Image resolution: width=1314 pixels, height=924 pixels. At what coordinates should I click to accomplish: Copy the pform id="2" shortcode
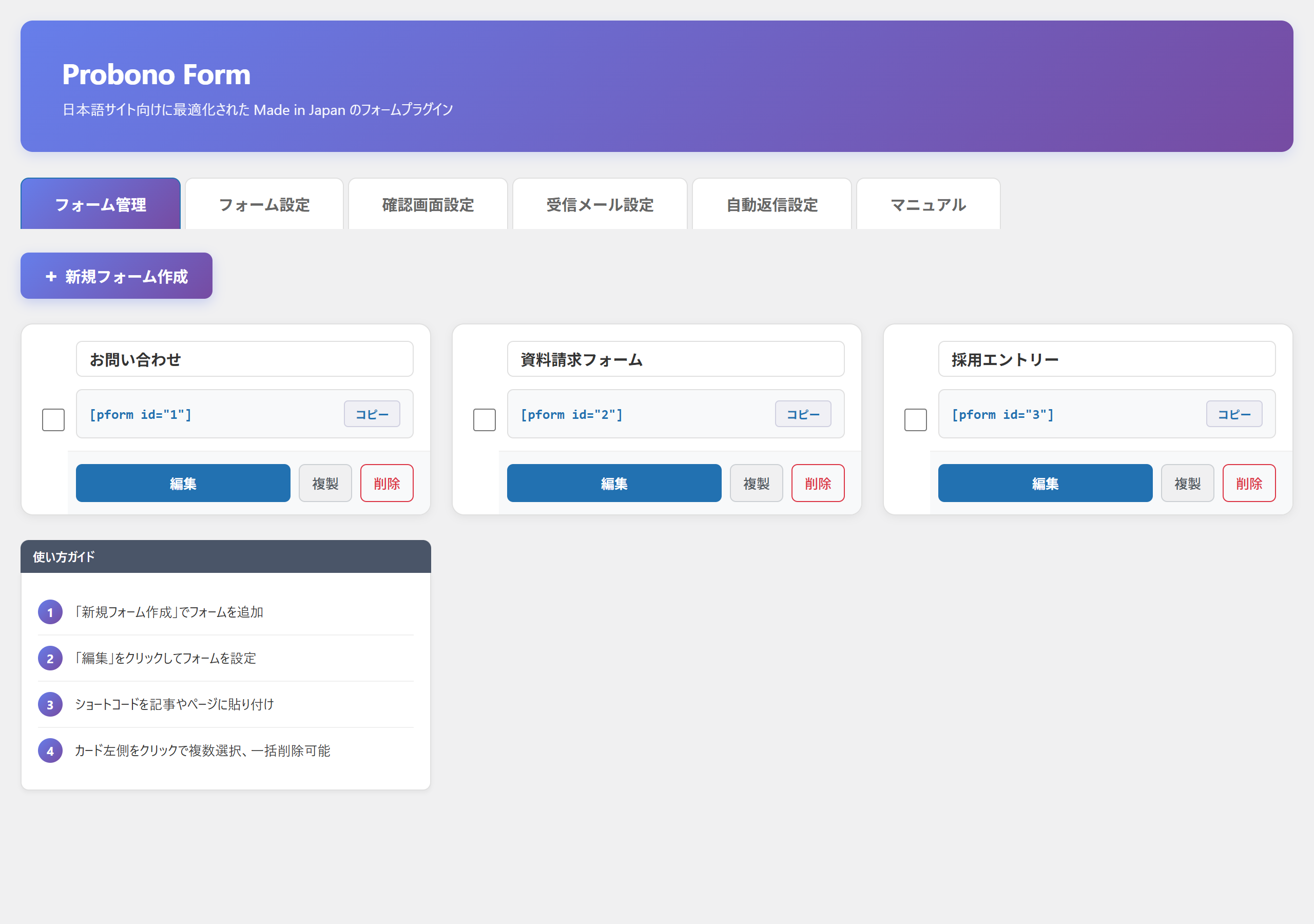[x=803, y=414]
